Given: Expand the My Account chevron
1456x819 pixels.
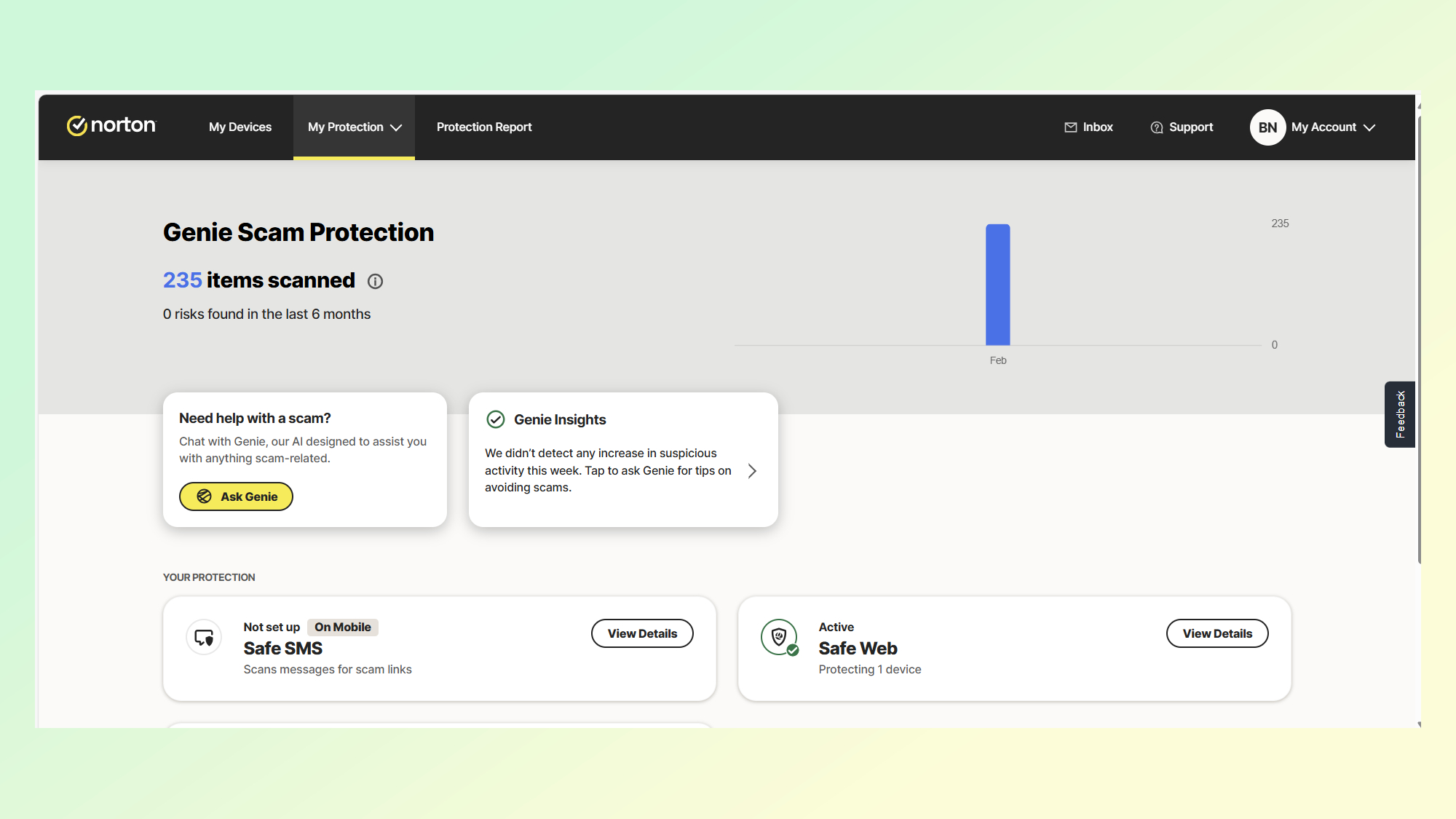Looking at the screenshot, I should tap(1369, 127).
